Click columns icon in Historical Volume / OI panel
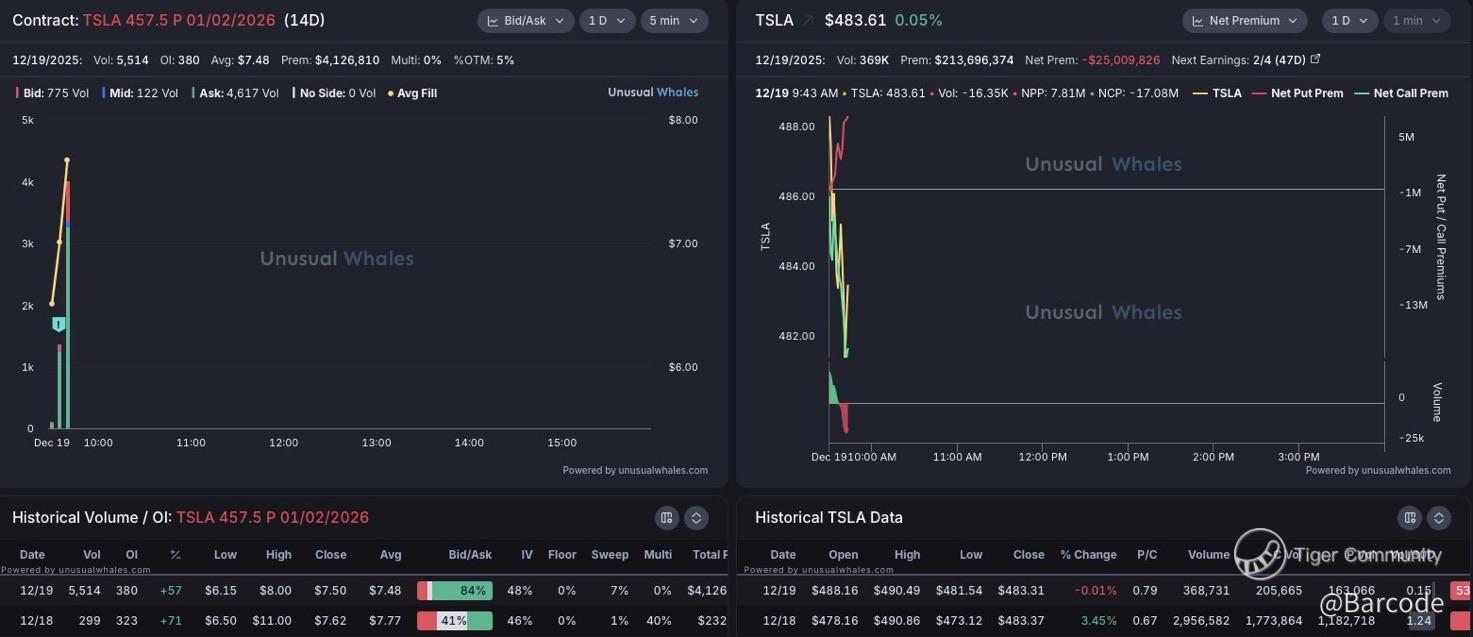 [x=667, y=518]
